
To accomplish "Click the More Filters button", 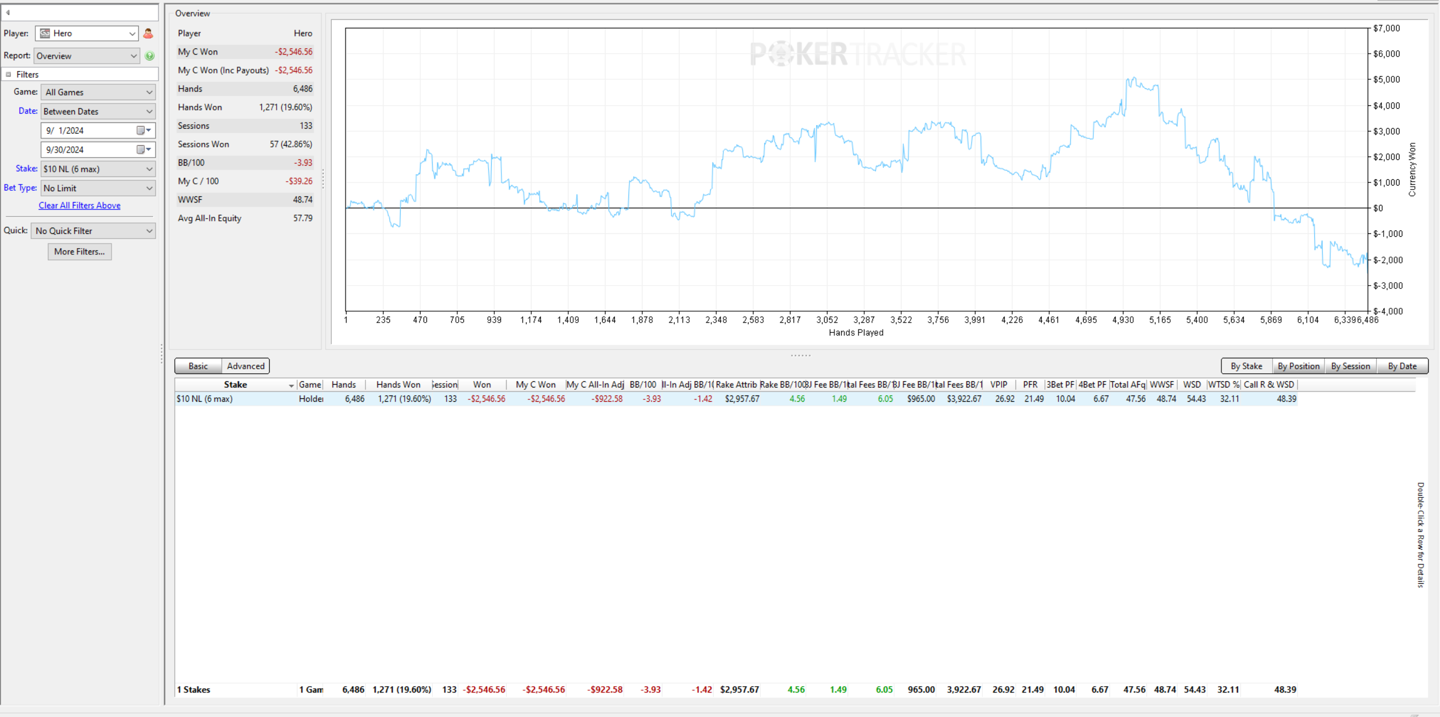I will (79, 252).
